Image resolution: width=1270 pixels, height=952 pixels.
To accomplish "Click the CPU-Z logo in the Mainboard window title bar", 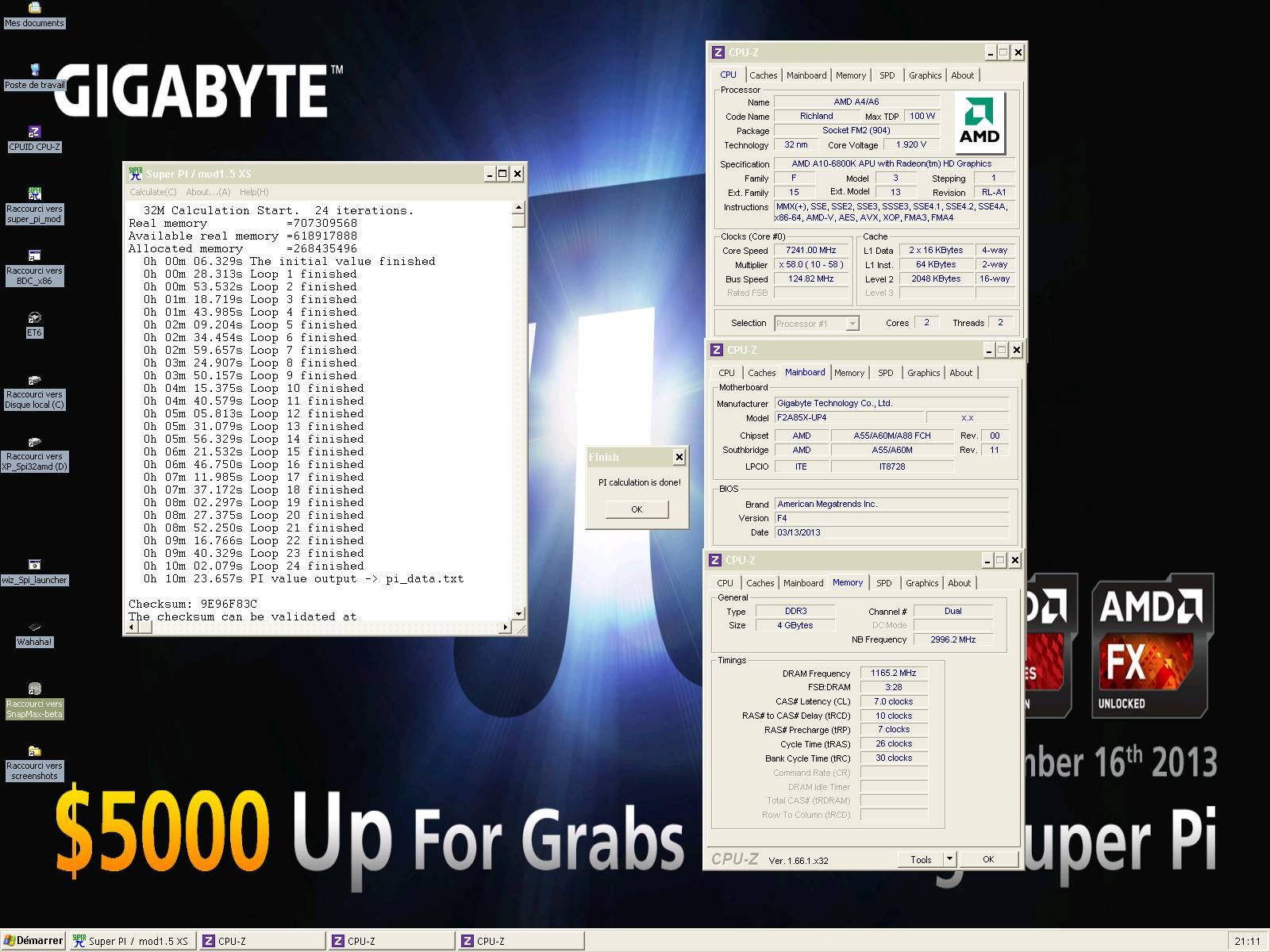I will 716,350.
